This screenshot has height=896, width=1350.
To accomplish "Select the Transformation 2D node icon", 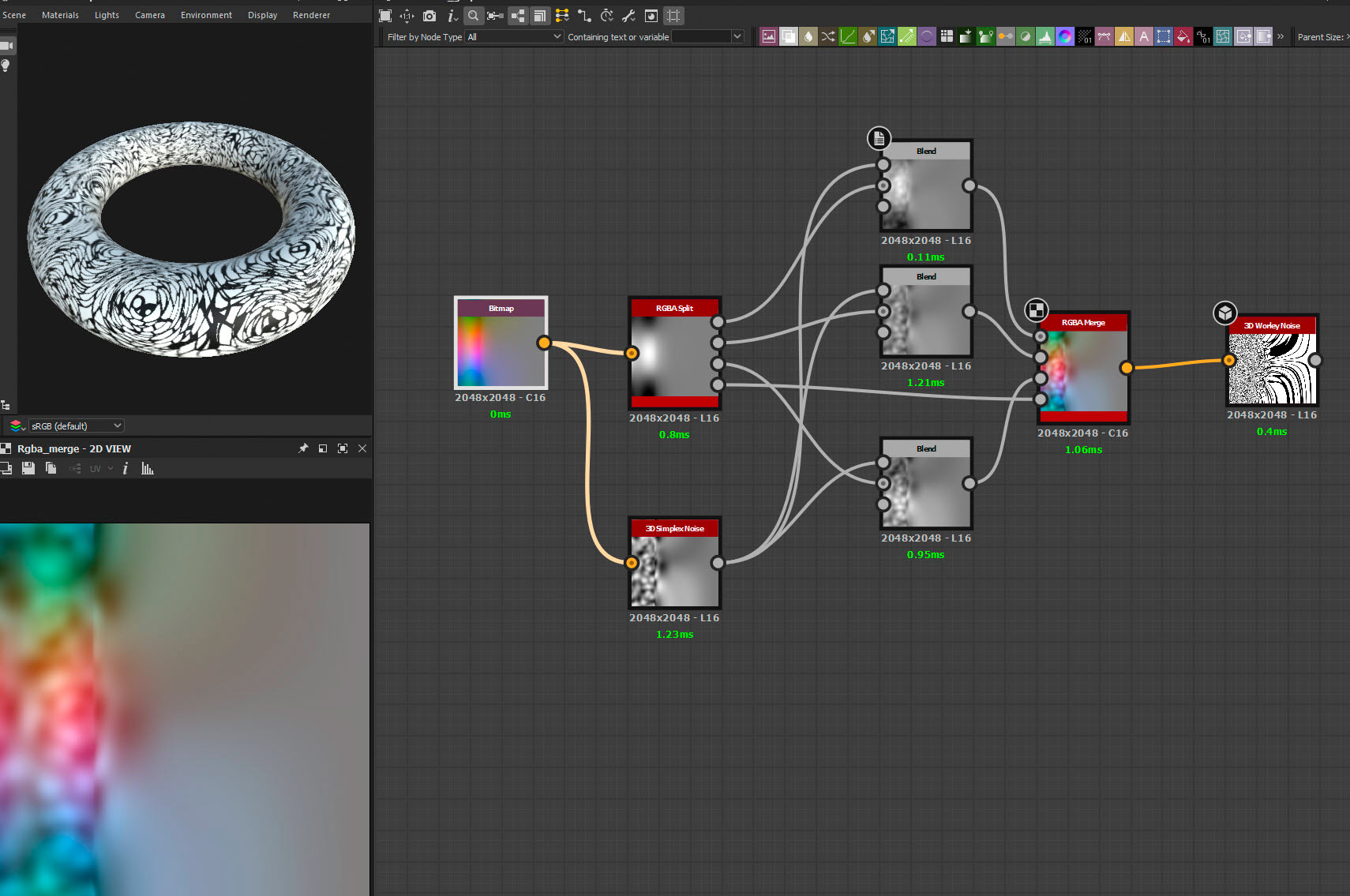I will point(887,36).
